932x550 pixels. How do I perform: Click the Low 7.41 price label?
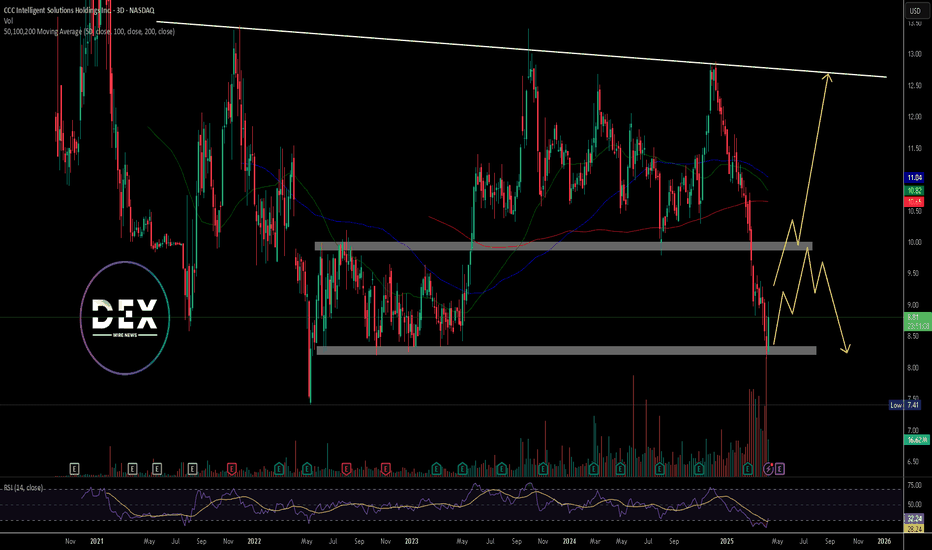pos(905,405)
